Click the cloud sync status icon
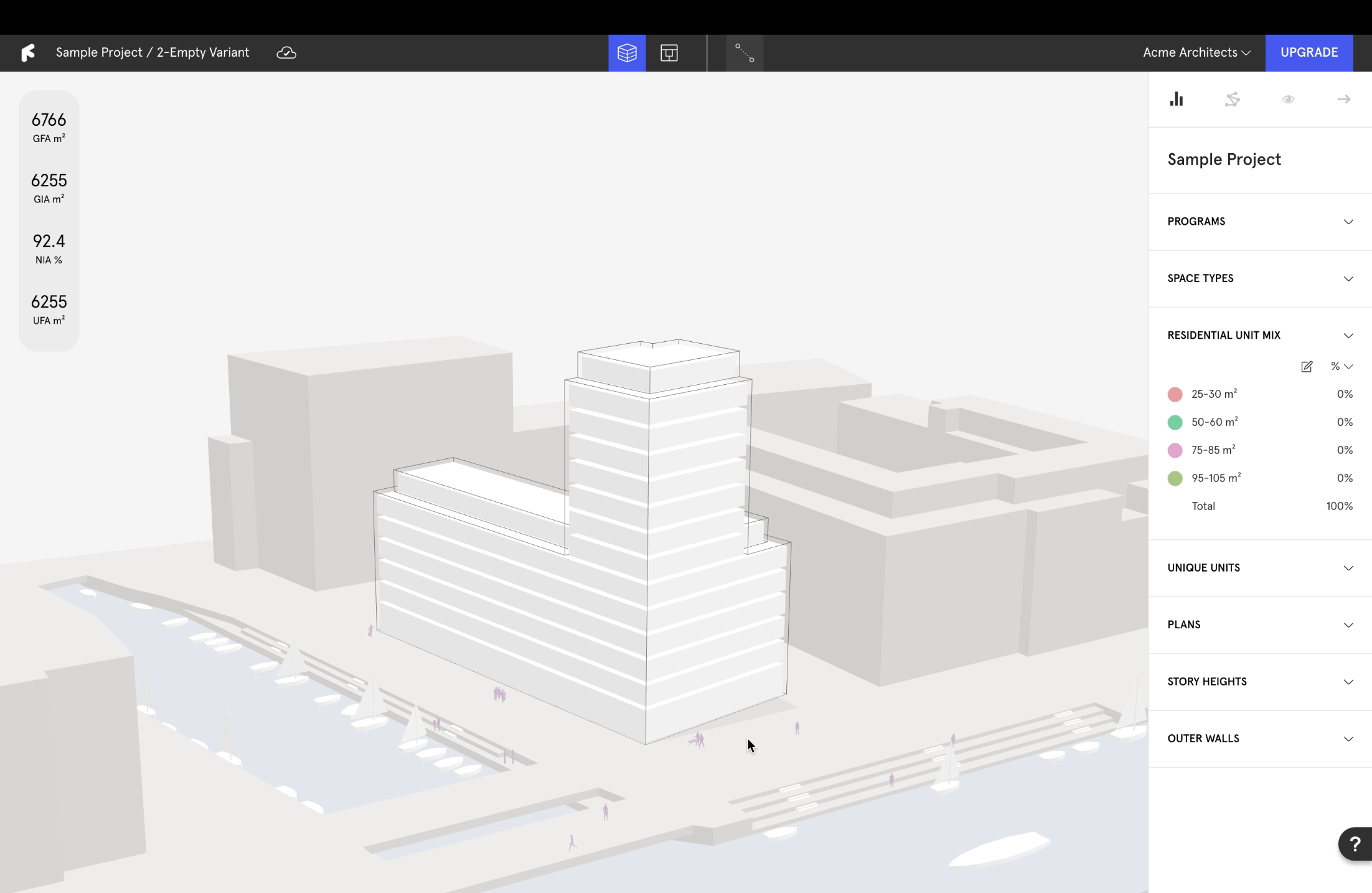 click(286, 53)
